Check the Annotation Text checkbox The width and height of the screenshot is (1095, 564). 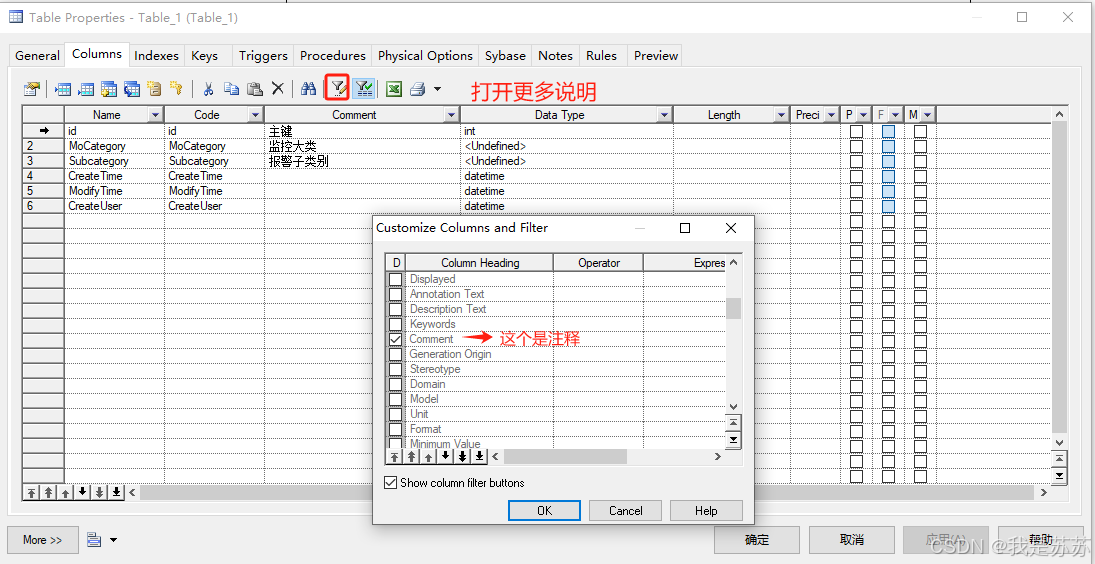click(395, 295)
